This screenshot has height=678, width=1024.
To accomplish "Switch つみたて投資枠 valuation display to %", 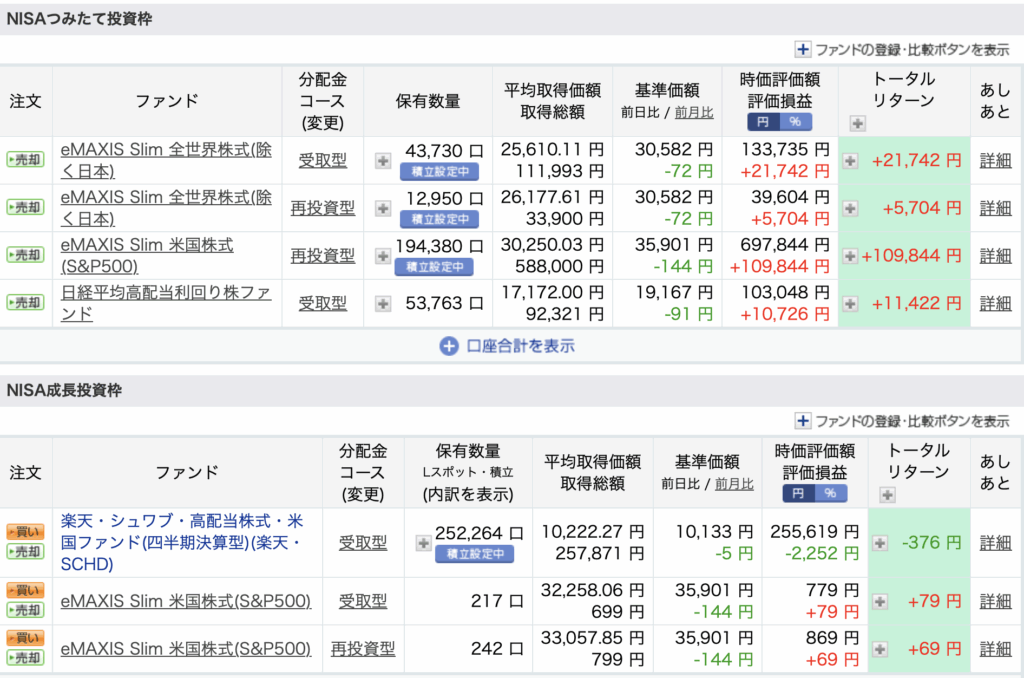I will 796,122.
